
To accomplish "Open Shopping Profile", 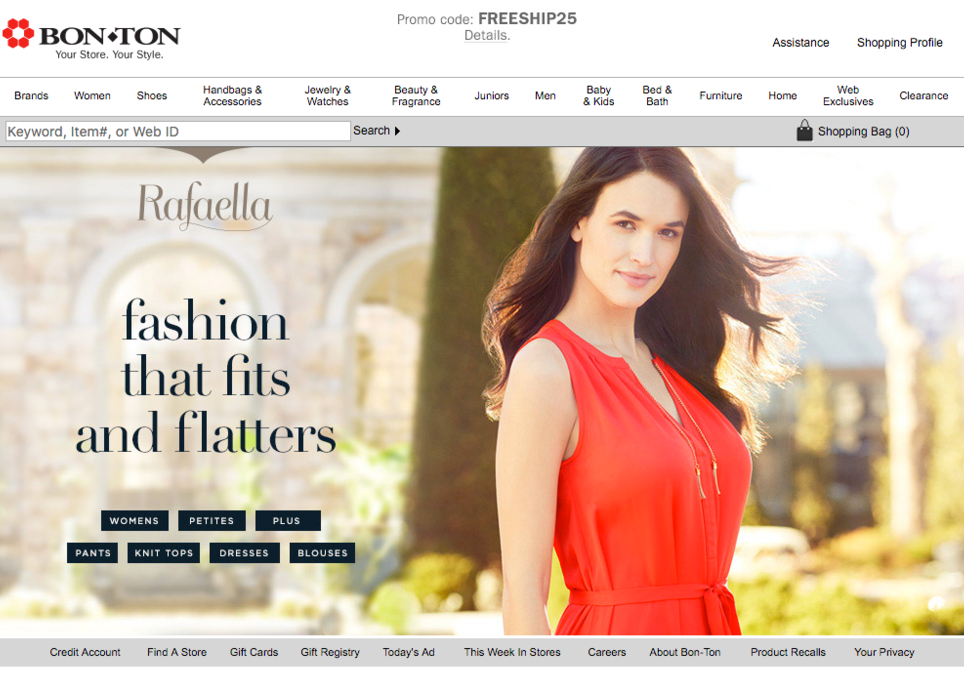I will click(899, 42).
